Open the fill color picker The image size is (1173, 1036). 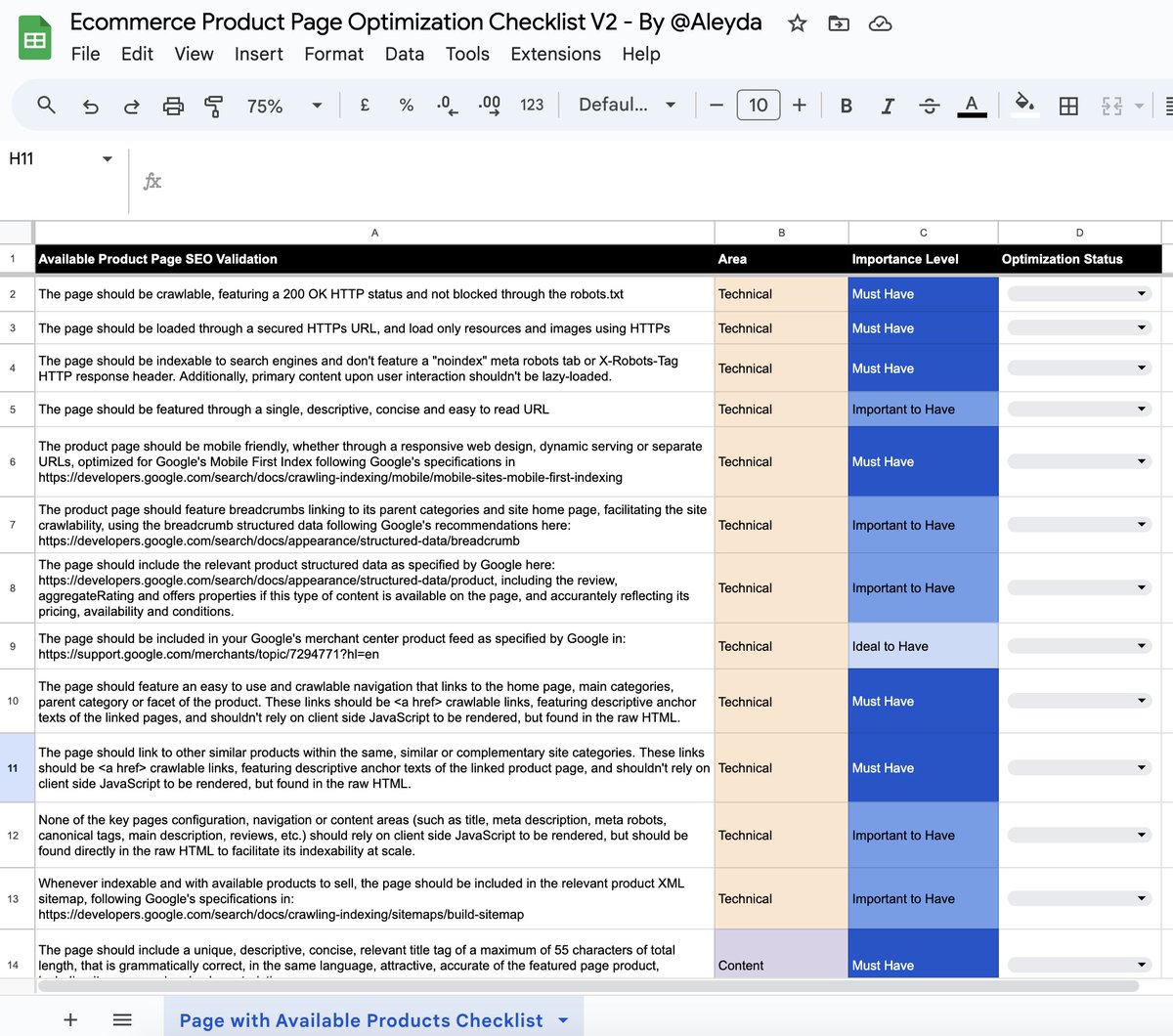(x=1024, y=106)
